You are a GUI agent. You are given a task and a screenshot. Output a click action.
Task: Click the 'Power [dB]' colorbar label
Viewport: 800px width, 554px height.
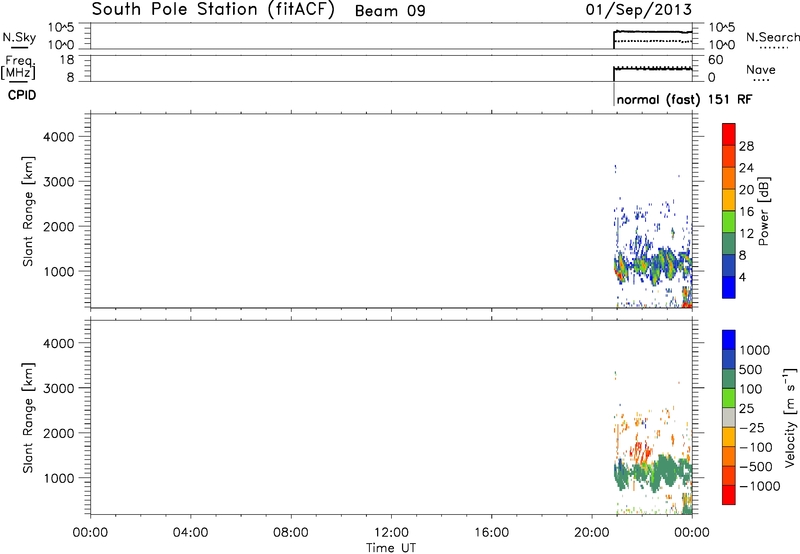(764, 211)
